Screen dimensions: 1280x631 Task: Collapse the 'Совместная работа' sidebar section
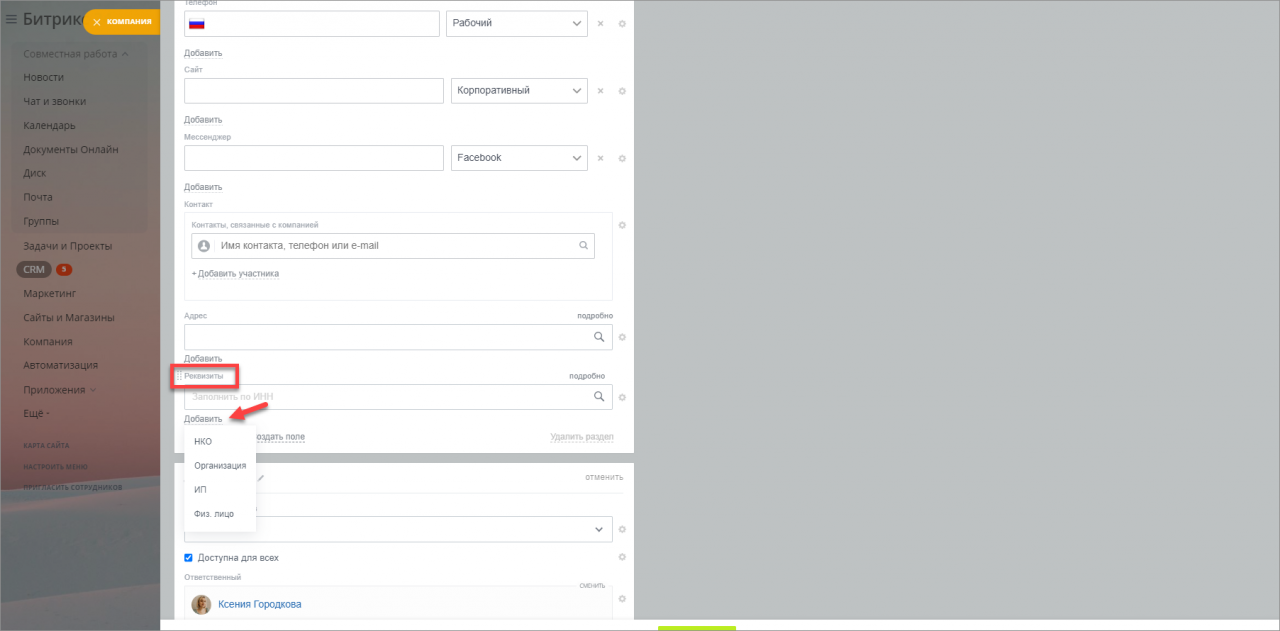point(76,54)
